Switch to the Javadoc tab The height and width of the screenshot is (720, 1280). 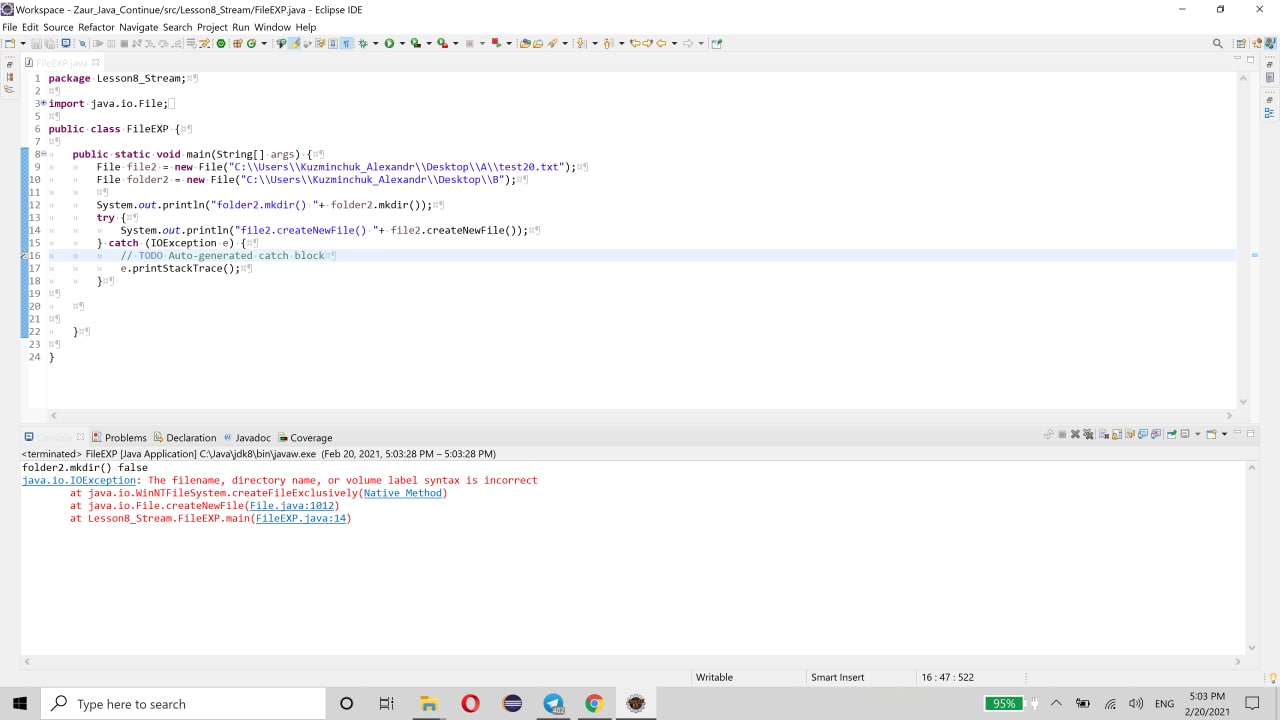pos(247,437)
